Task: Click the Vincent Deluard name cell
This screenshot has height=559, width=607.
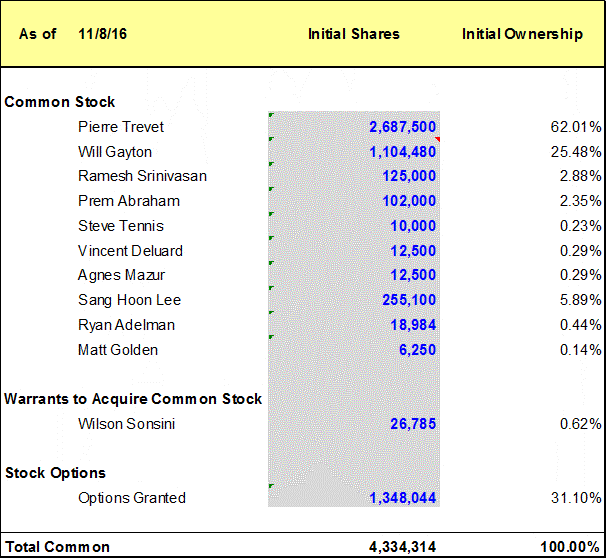Action: point(130,251)
